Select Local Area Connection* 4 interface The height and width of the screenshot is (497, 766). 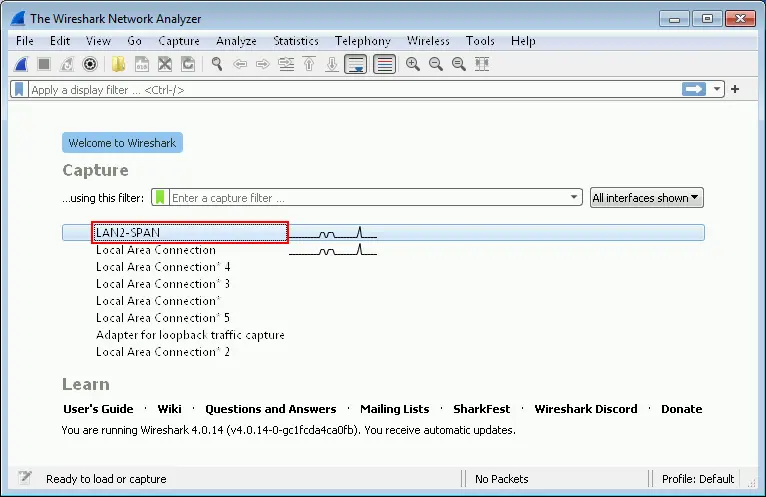click(383, 267)
